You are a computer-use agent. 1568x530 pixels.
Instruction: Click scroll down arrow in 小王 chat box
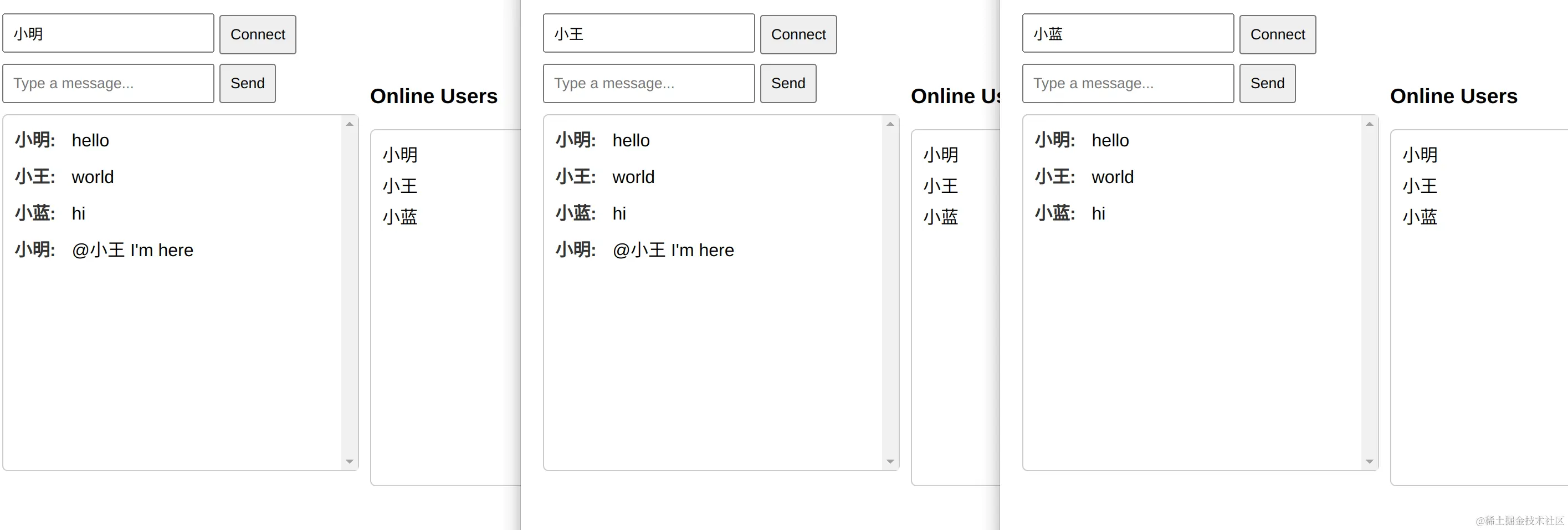[890, 461]
